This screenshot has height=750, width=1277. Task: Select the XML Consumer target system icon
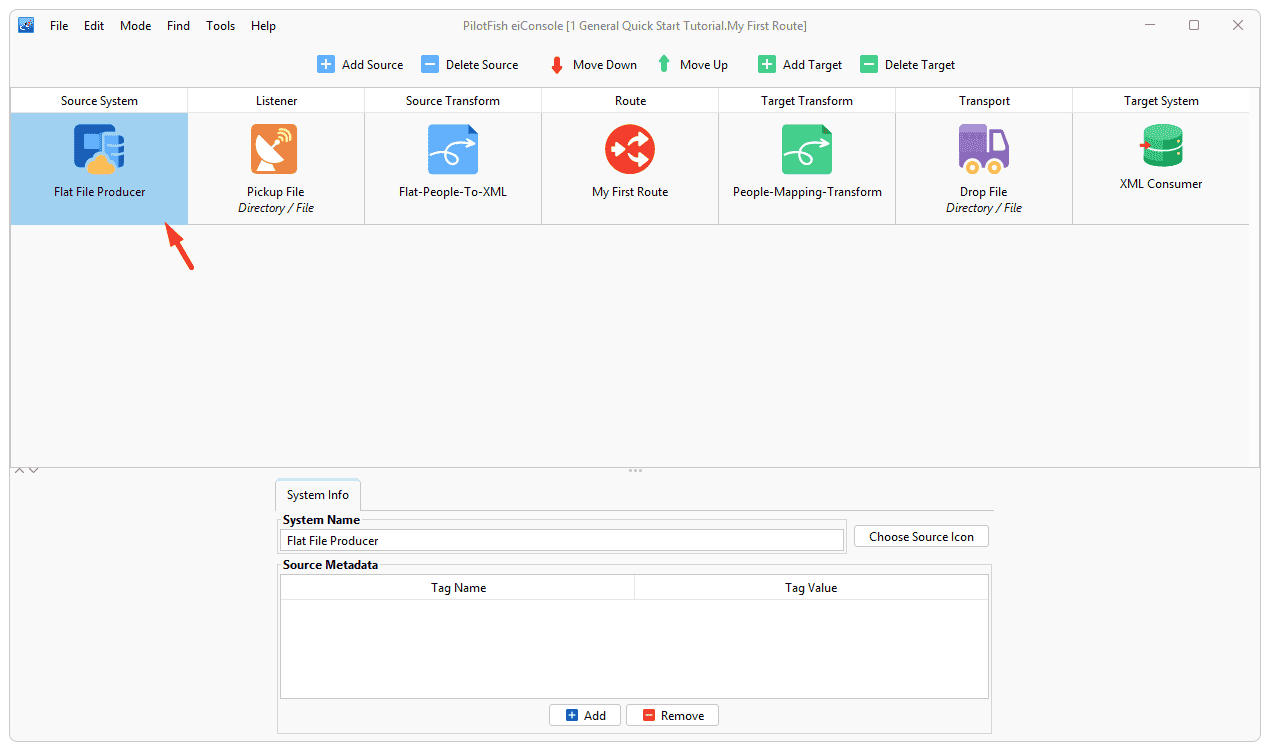point(1161,146)
